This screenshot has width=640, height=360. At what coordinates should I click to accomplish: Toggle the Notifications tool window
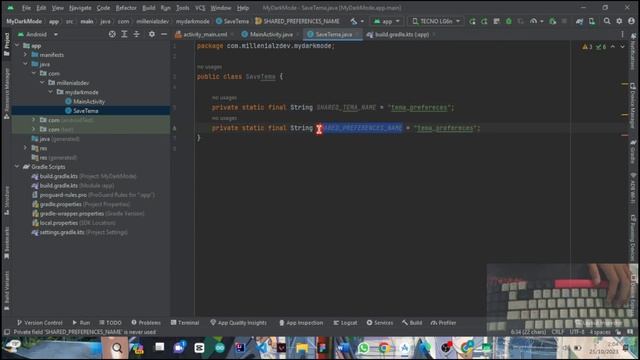click(x=633, y=52)
